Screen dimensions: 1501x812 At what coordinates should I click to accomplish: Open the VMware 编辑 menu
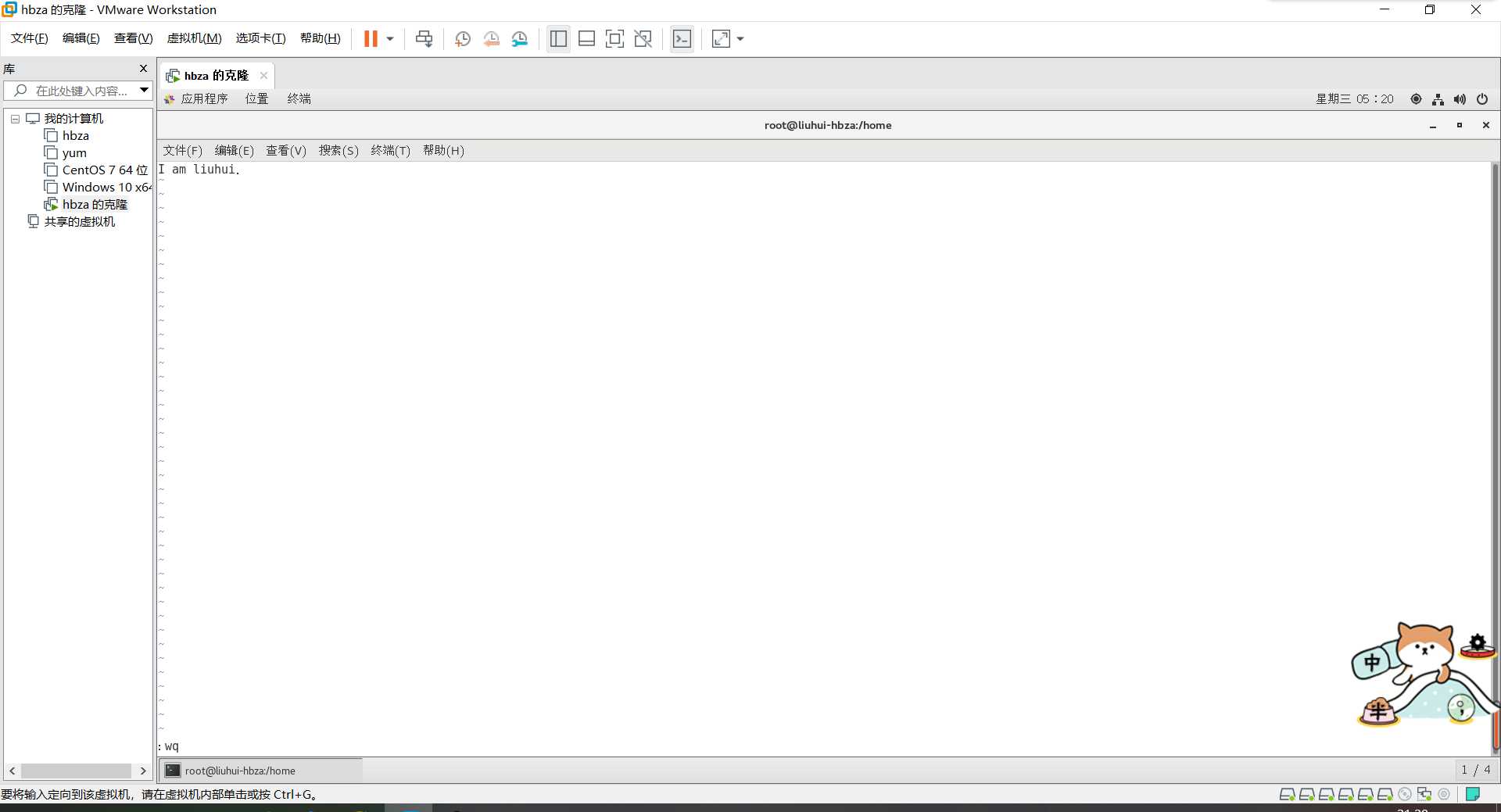[x=81, y=38]
